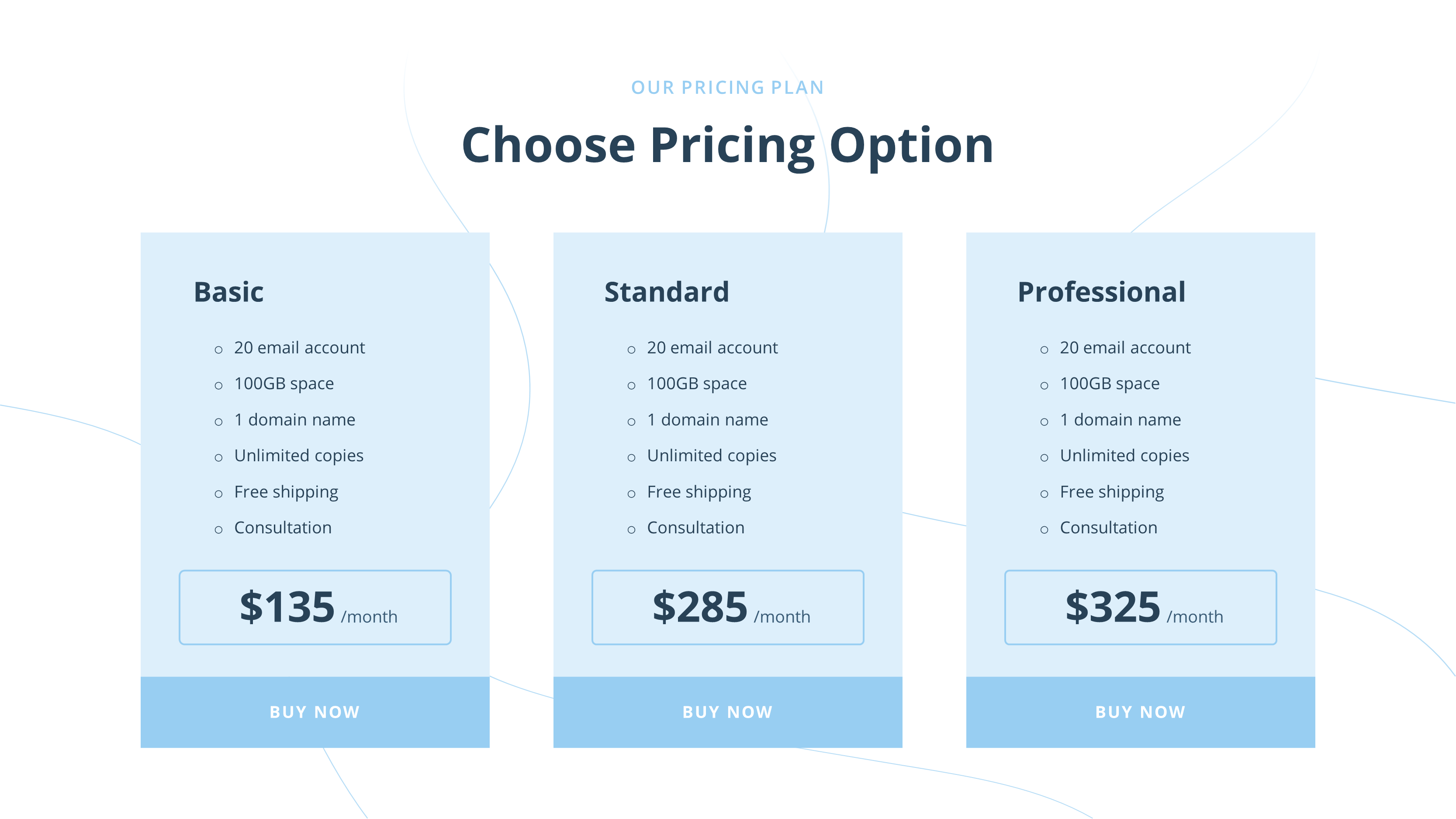The image size is (1456, 819).
Task: Click Free shipping in the Standard plan
Action: [699, 492]
